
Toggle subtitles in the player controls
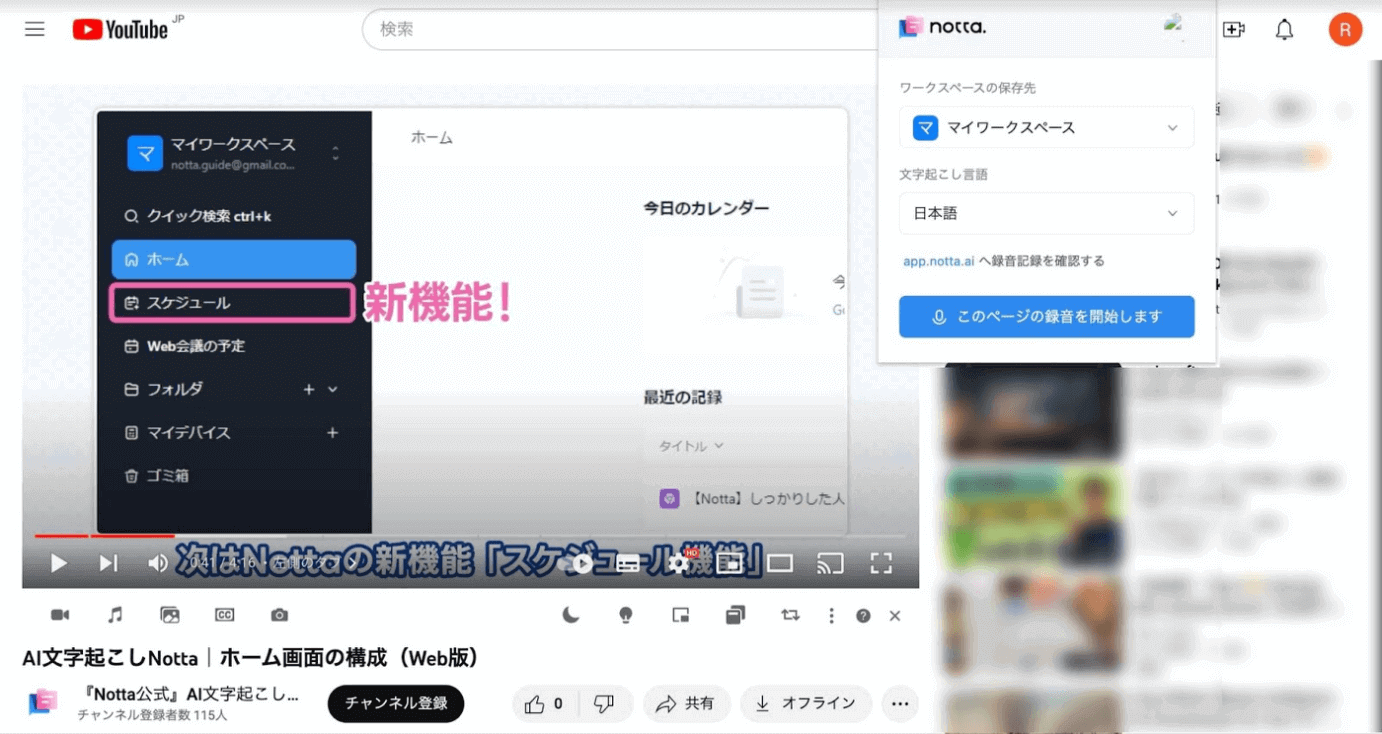[628, 563]
